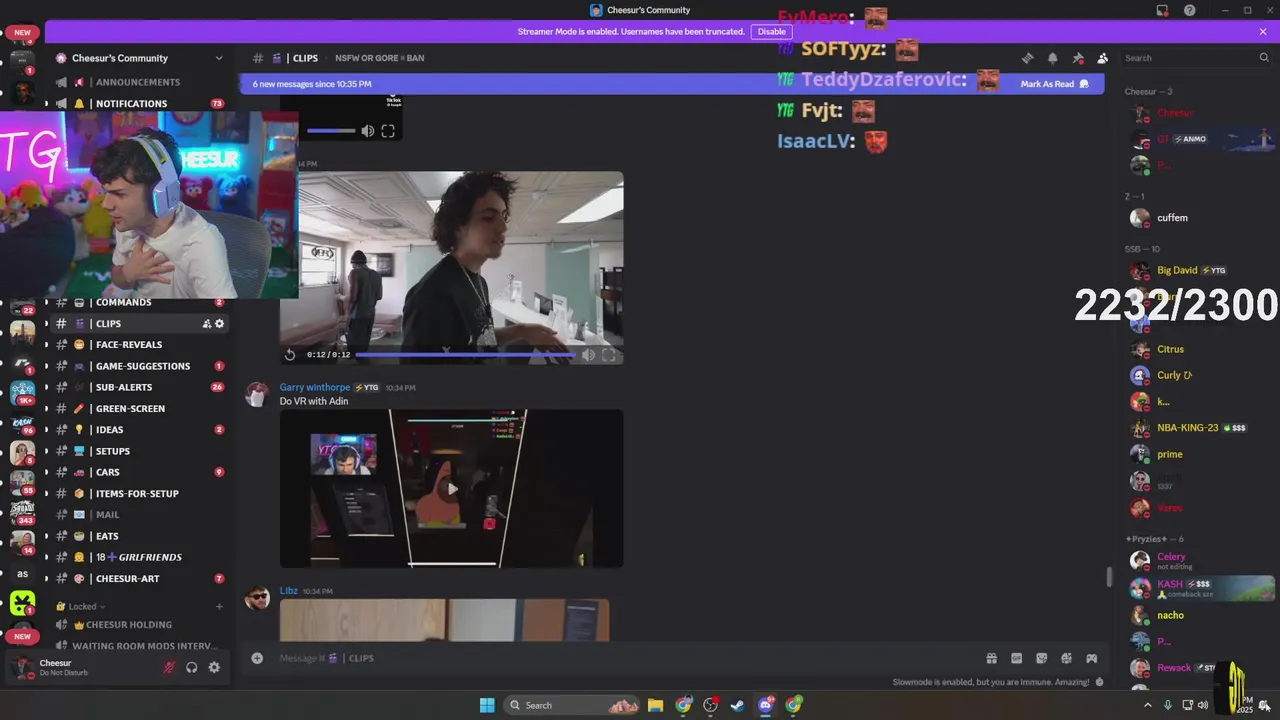Click member Citrus in member list
This screenshot has width=1280, height=720.
[x=1170, y=349]
